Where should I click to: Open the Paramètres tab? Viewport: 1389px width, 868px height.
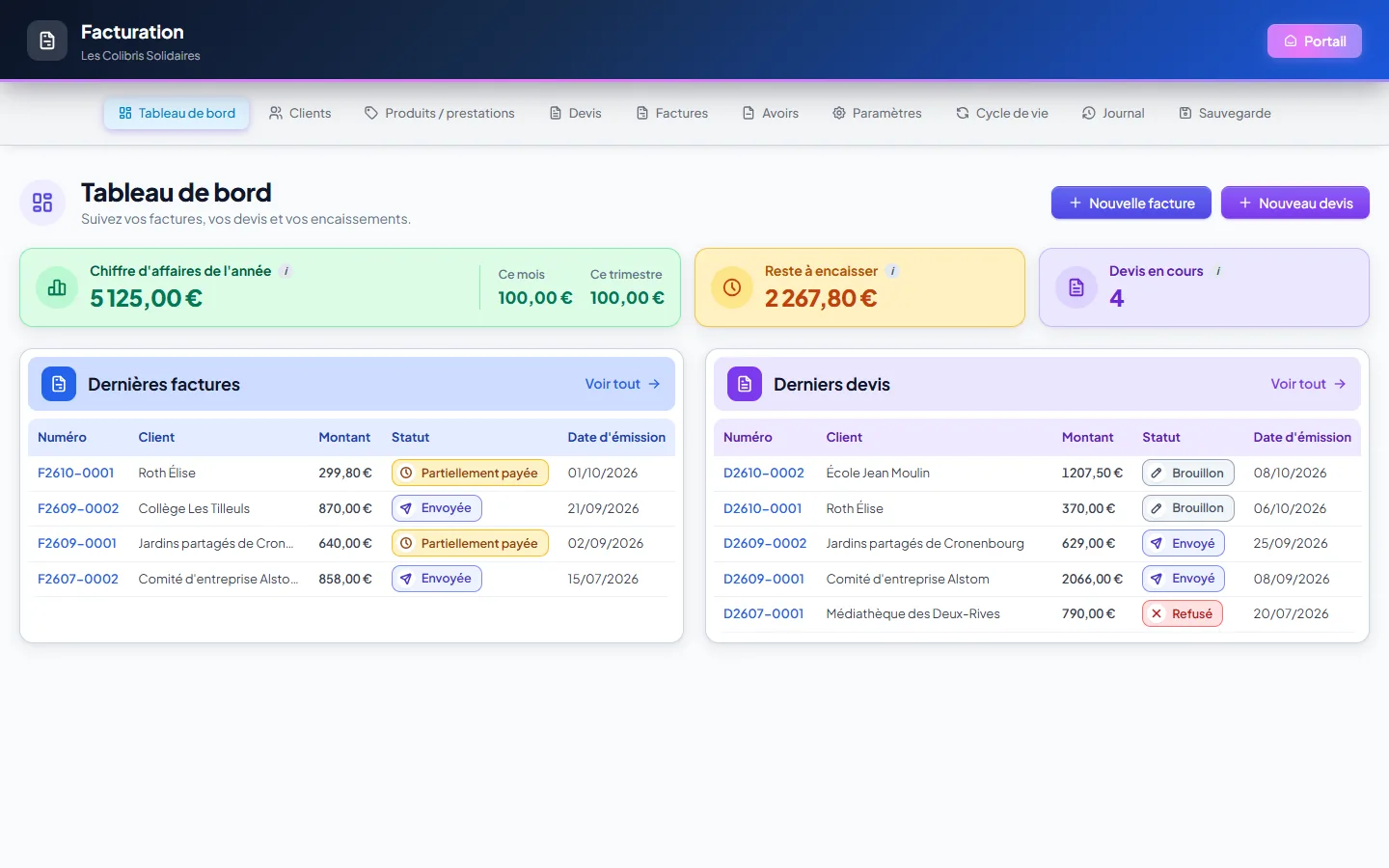[877, 113]
